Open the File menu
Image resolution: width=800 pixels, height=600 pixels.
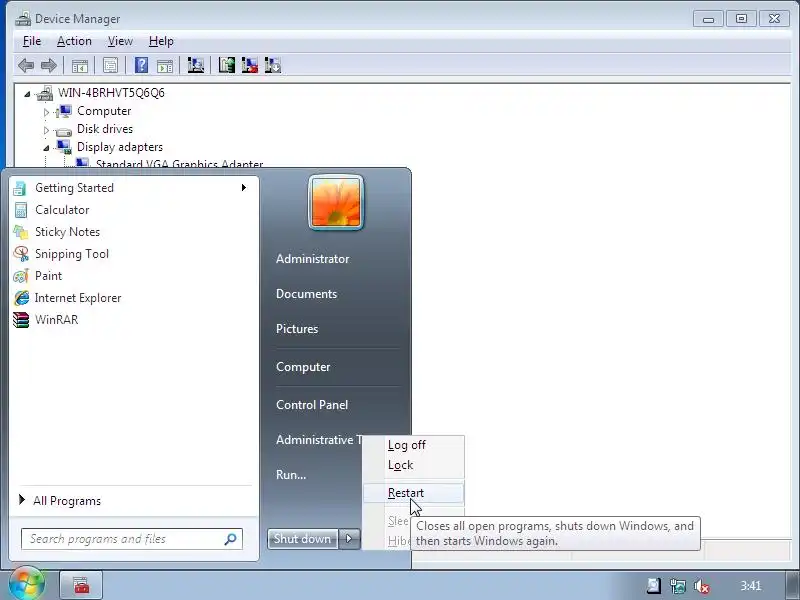pyautogui.click(x=32, y=41)
